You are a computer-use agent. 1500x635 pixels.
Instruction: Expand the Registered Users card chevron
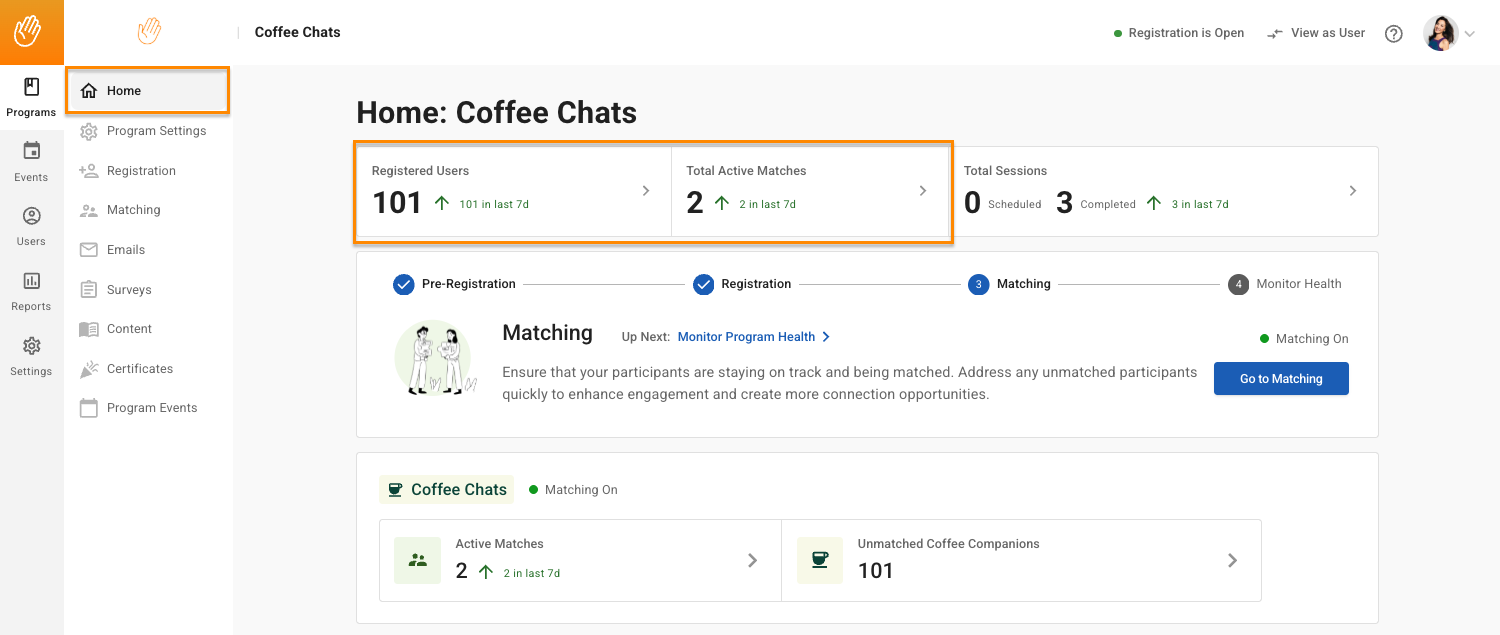point(646,191)
